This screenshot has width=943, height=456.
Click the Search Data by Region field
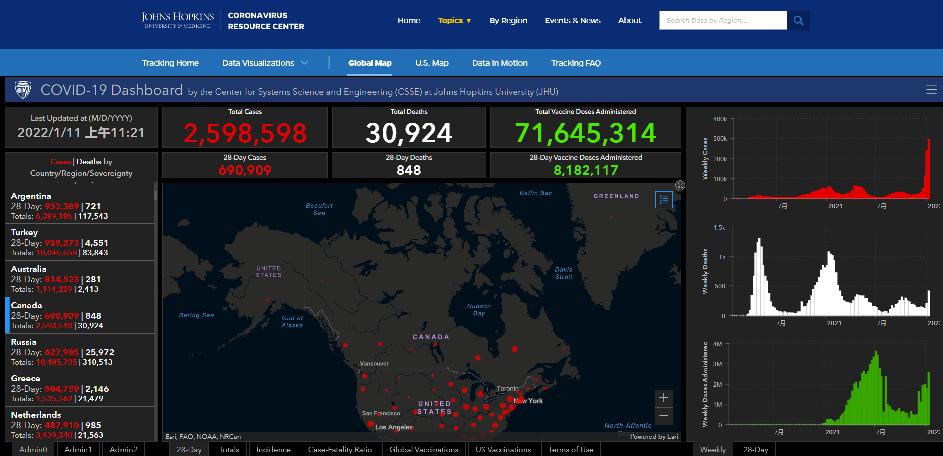tap(722, 20)
